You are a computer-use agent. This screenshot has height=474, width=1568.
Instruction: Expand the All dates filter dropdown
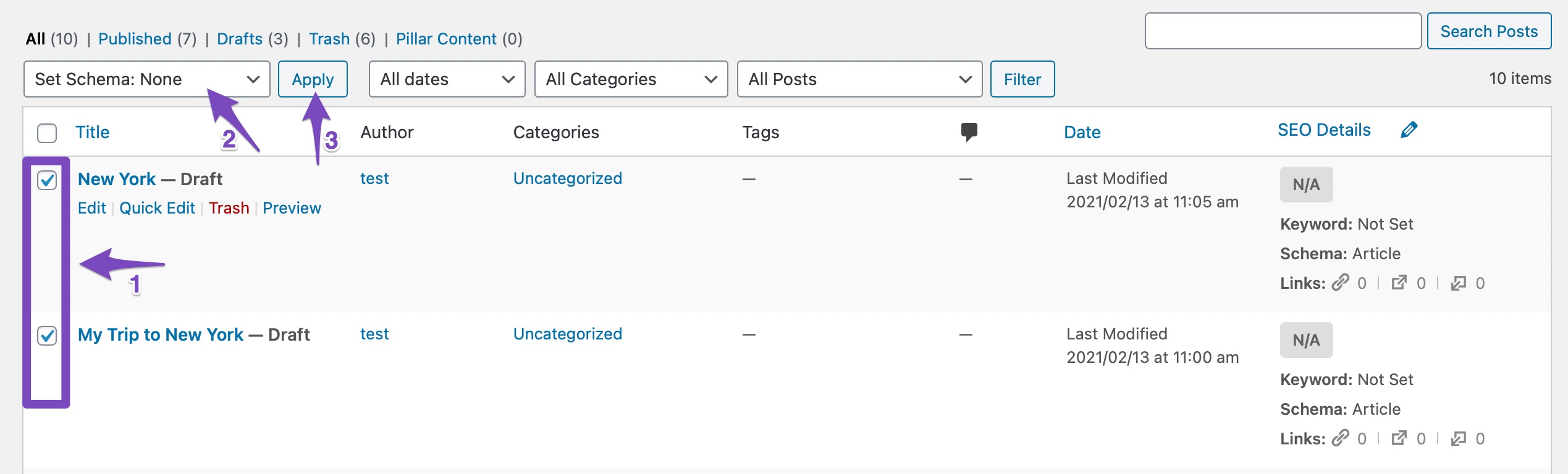tap(447, 79)
